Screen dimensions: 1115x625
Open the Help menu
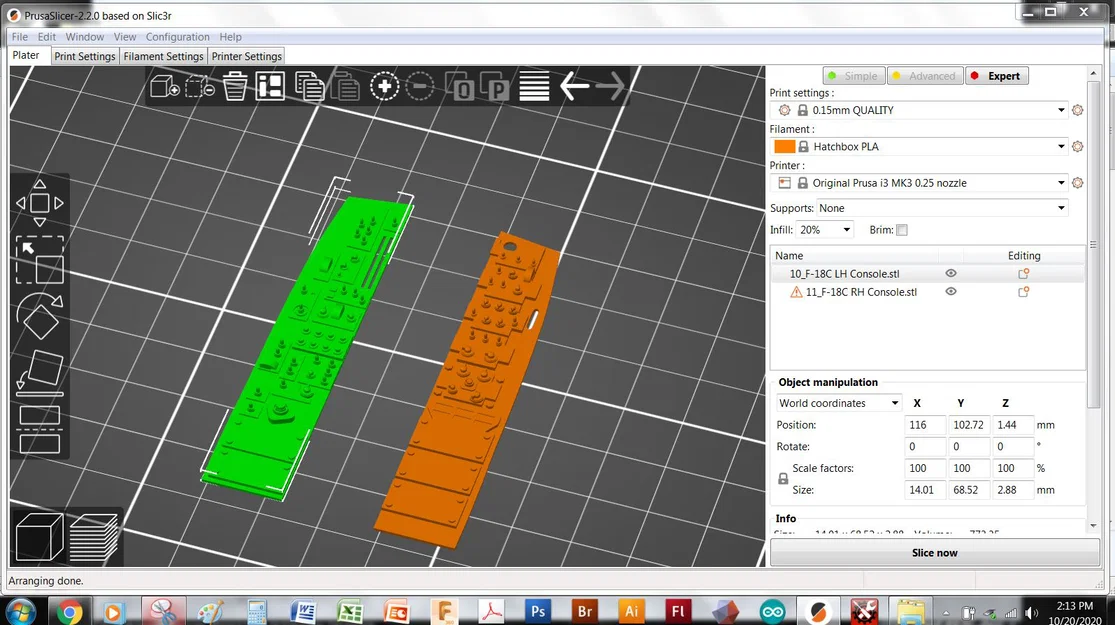[230, 37]
